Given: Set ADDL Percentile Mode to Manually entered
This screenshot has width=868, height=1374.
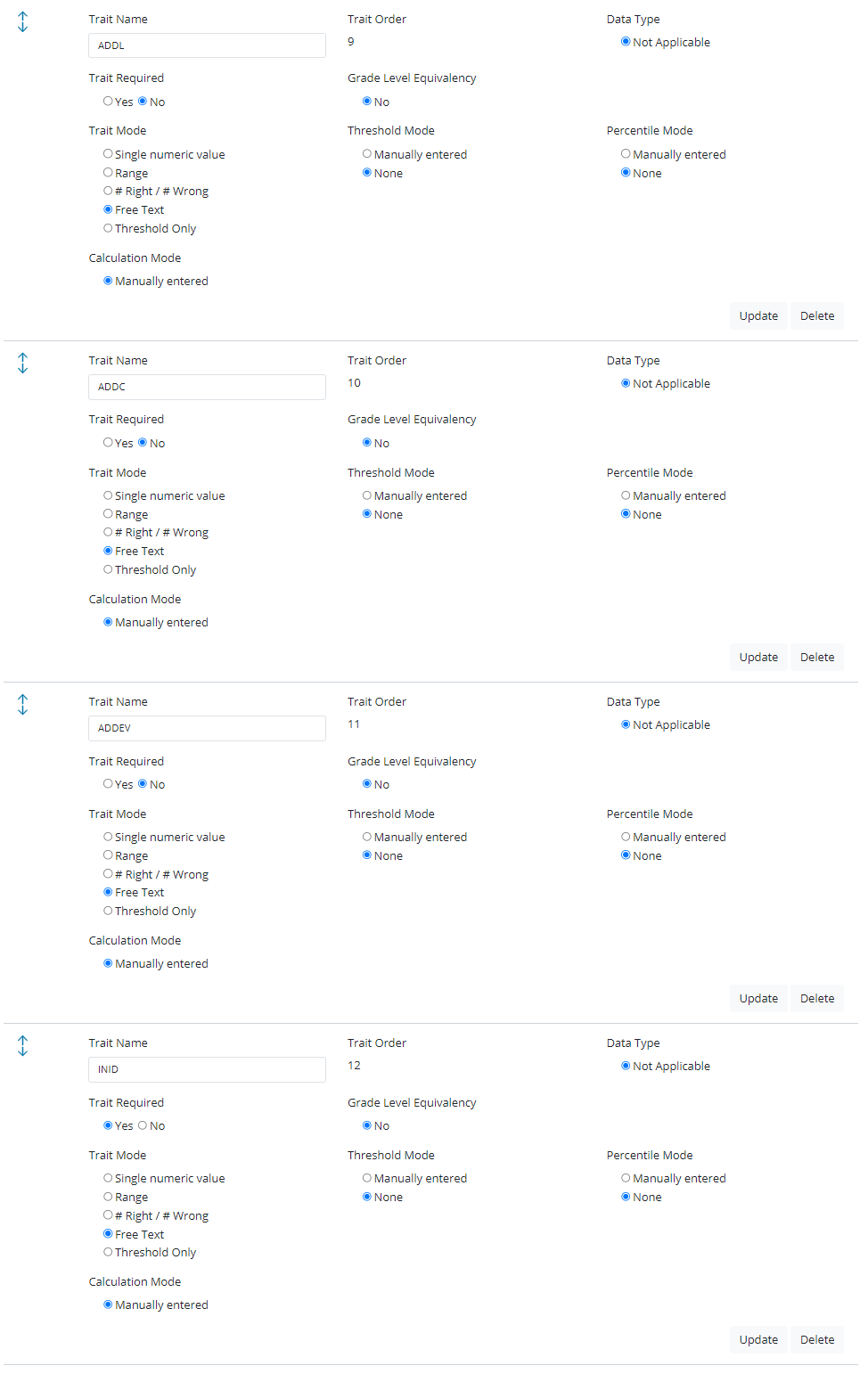Looking at the screenshot, I should click(x=626, y=154).
